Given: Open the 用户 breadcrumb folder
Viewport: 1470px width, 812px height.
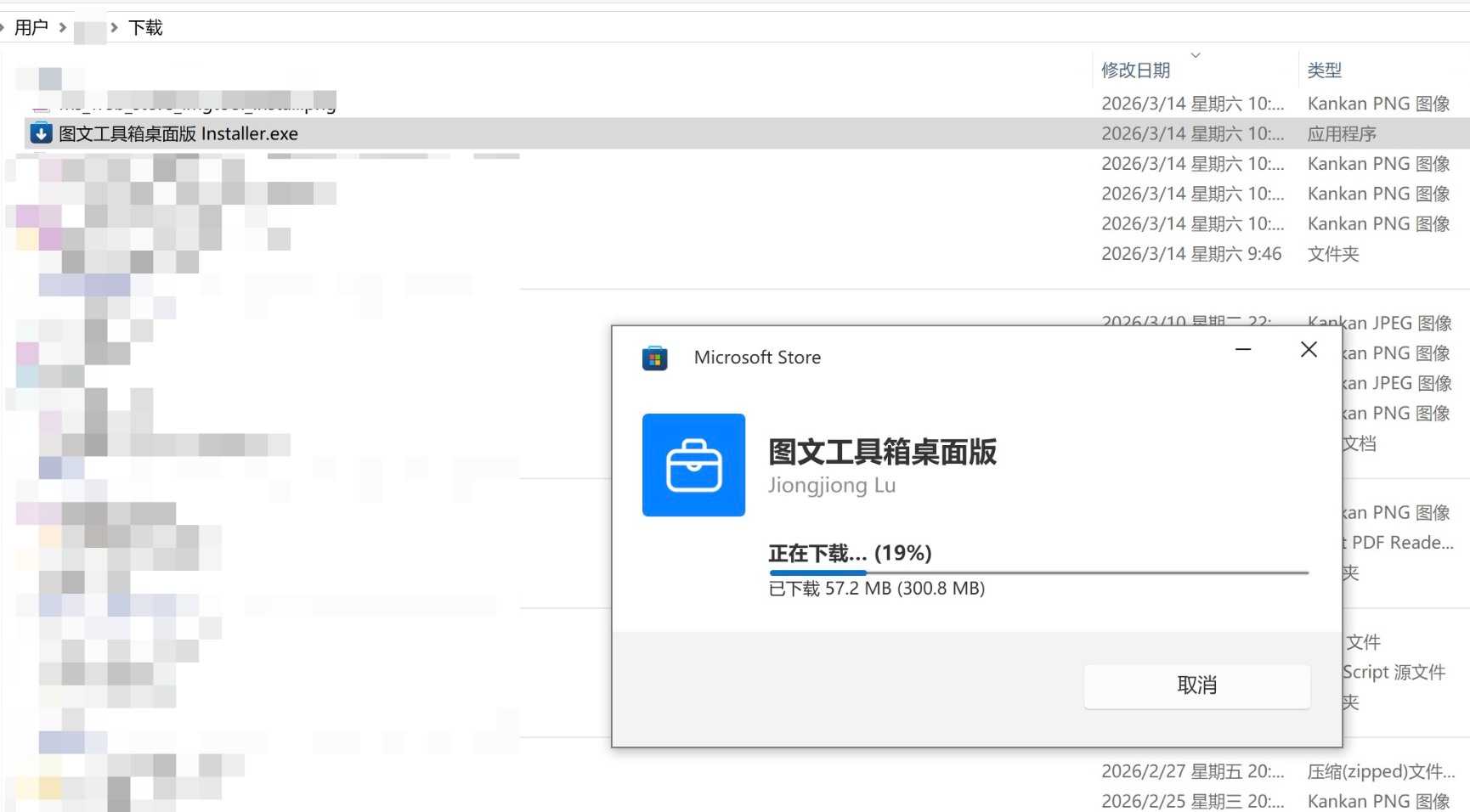Looking at the screenshot, I should point(32,26).
